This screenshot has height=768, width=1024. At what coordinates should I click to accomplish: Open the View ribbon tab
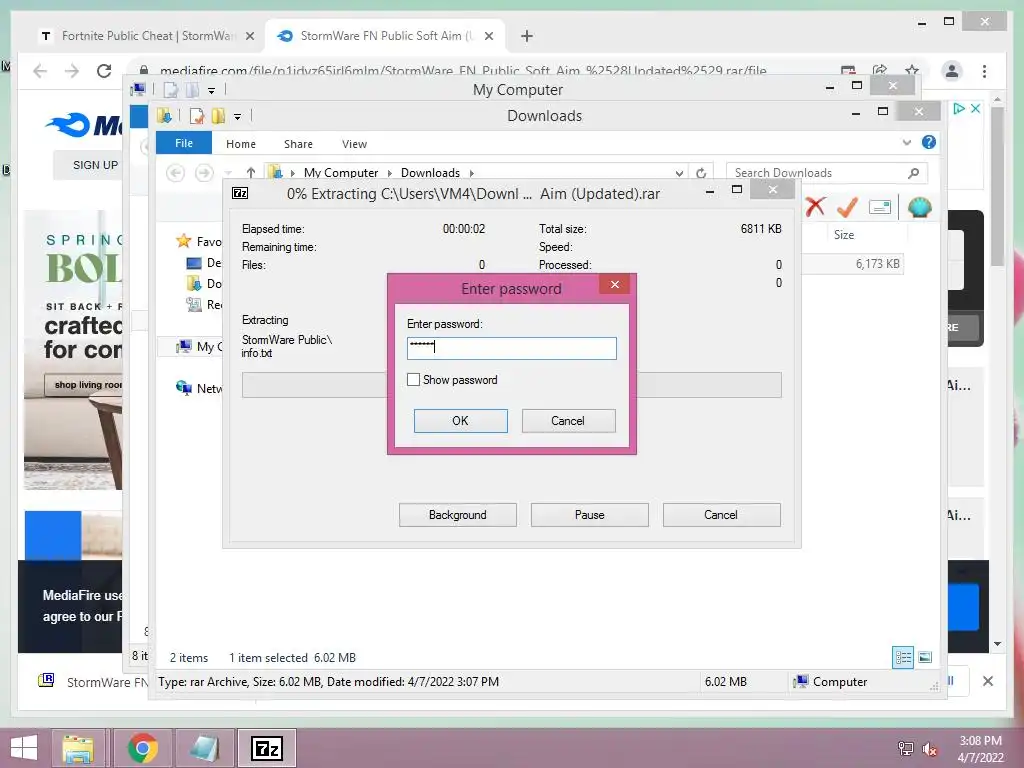coord(354,144)
